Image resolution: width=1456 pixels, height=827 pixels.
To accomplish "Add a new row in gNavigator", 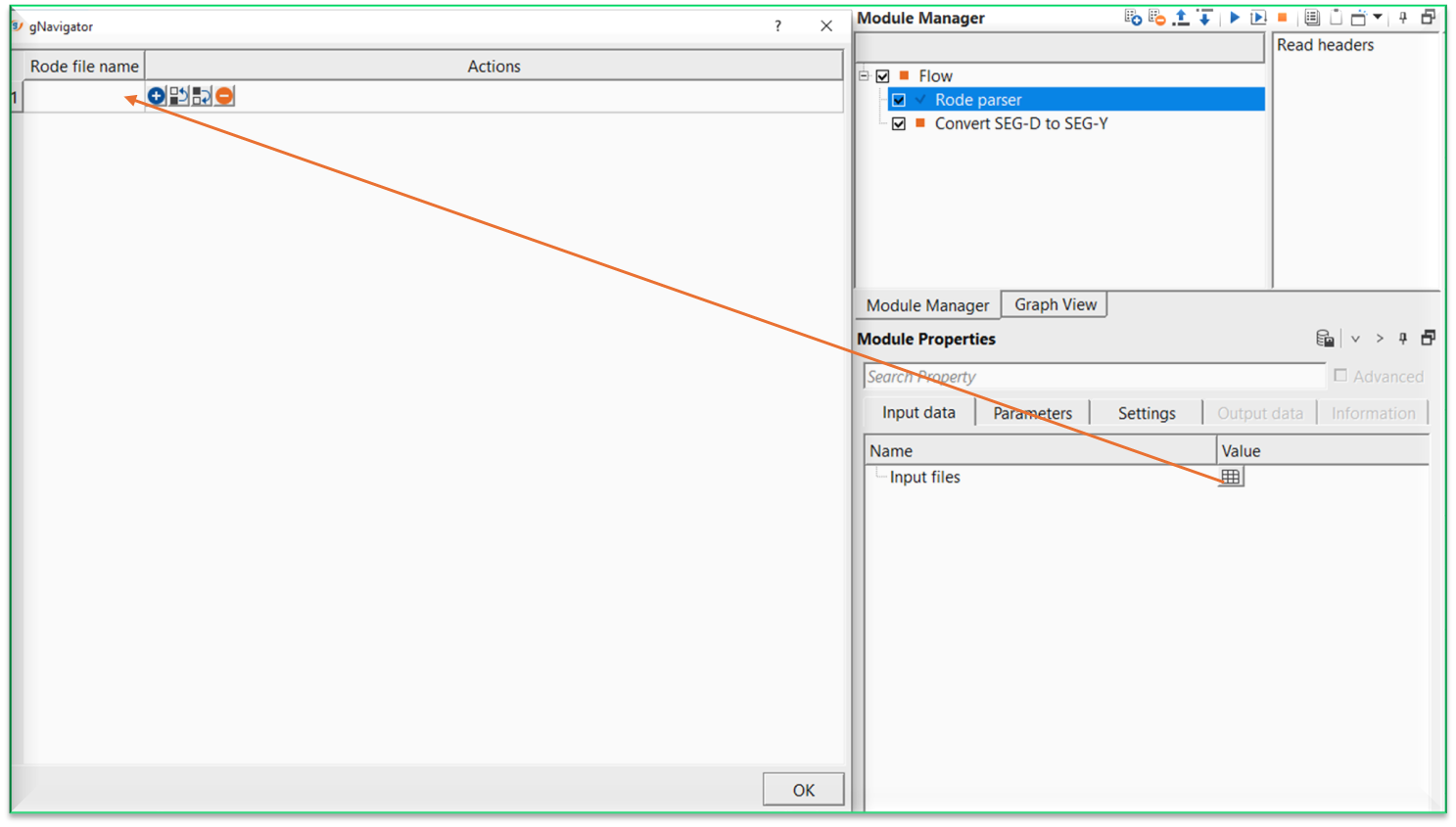I will pyautogui.click(x=156, y=96).
